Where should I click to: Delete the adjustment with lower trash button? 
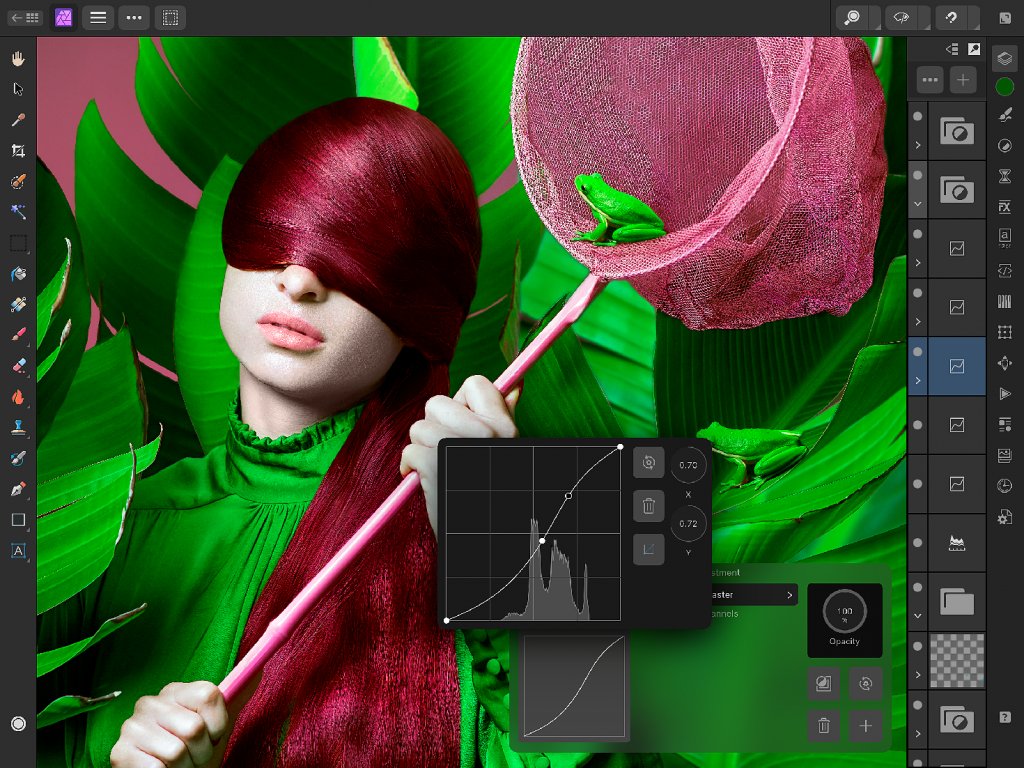(x=824, y=726)
